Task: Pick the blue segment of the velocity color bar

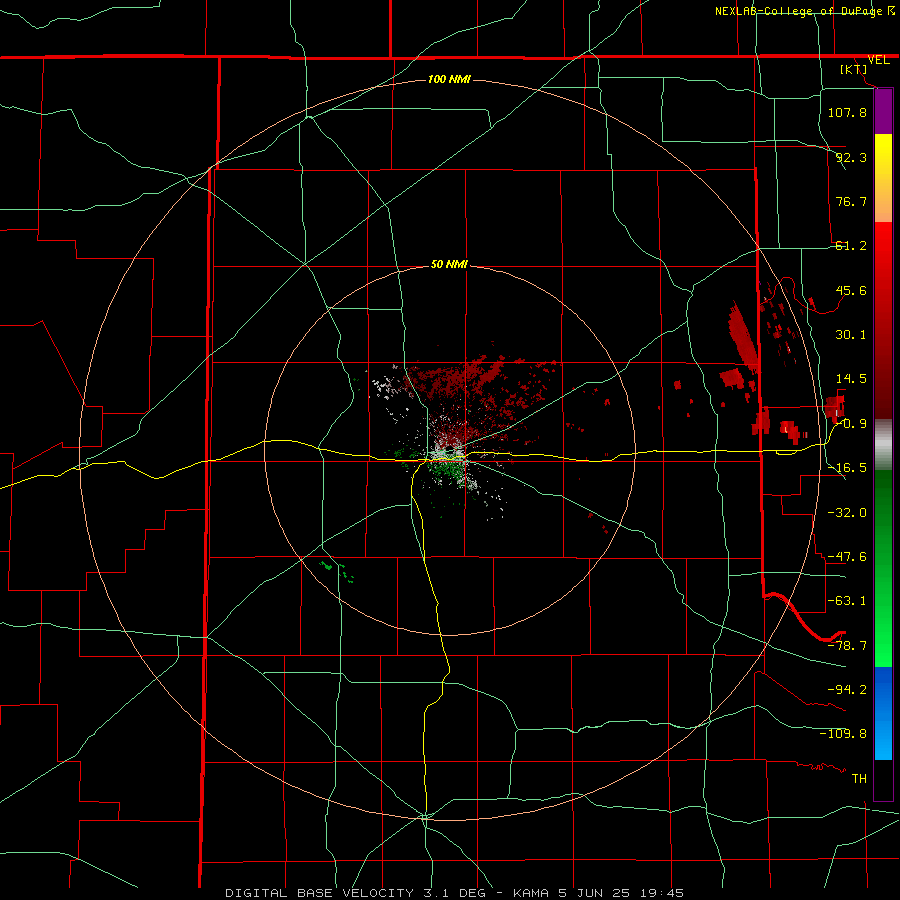Action: pos(883,713)
